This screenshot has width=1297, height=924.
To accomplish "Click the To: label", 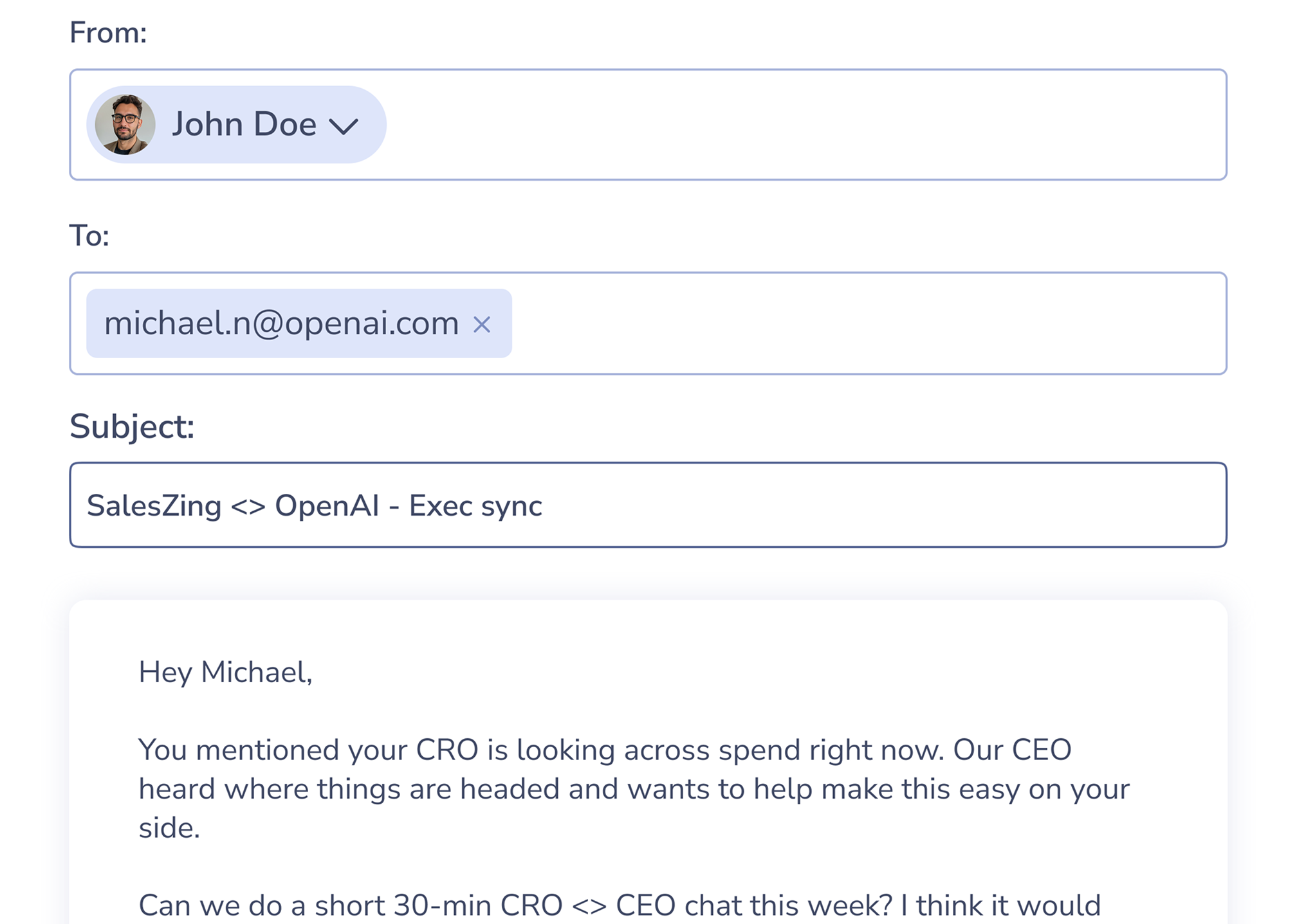I will pos(89,235).
